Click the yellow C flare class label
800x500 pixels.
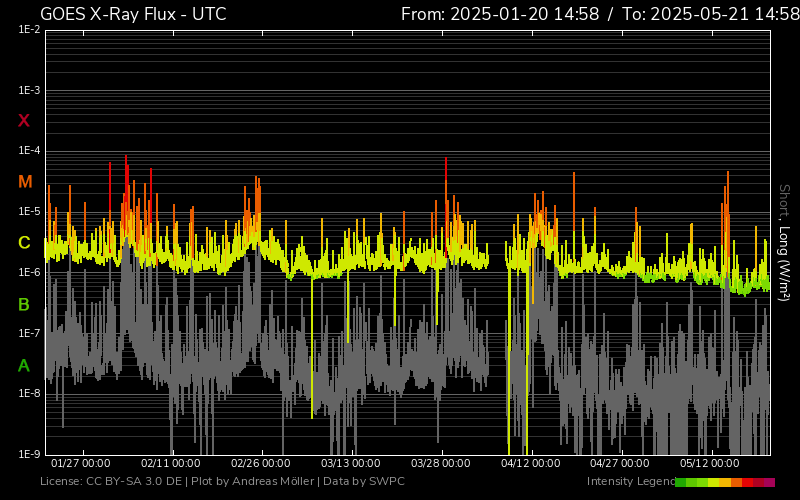click(x=24, y=243)
